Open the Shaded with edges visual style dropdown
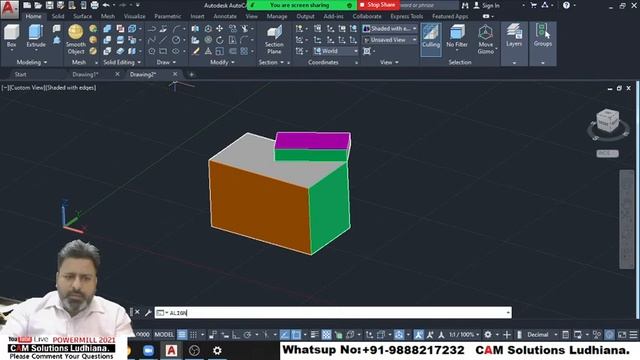 click(390, 29)
